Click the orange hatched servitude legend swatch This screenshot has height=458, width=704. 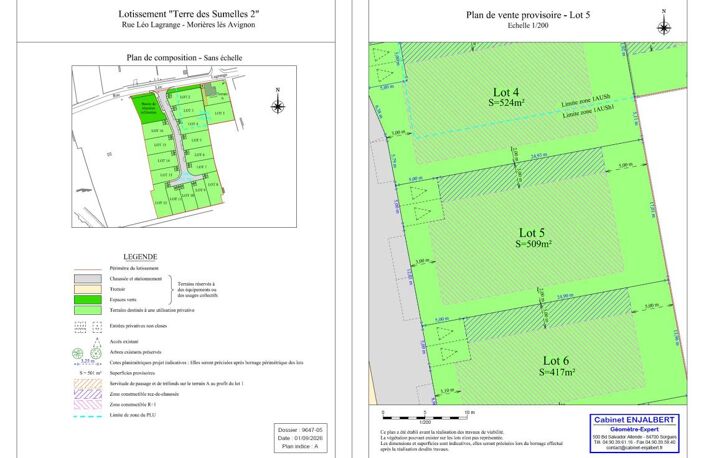coord(88,384)
